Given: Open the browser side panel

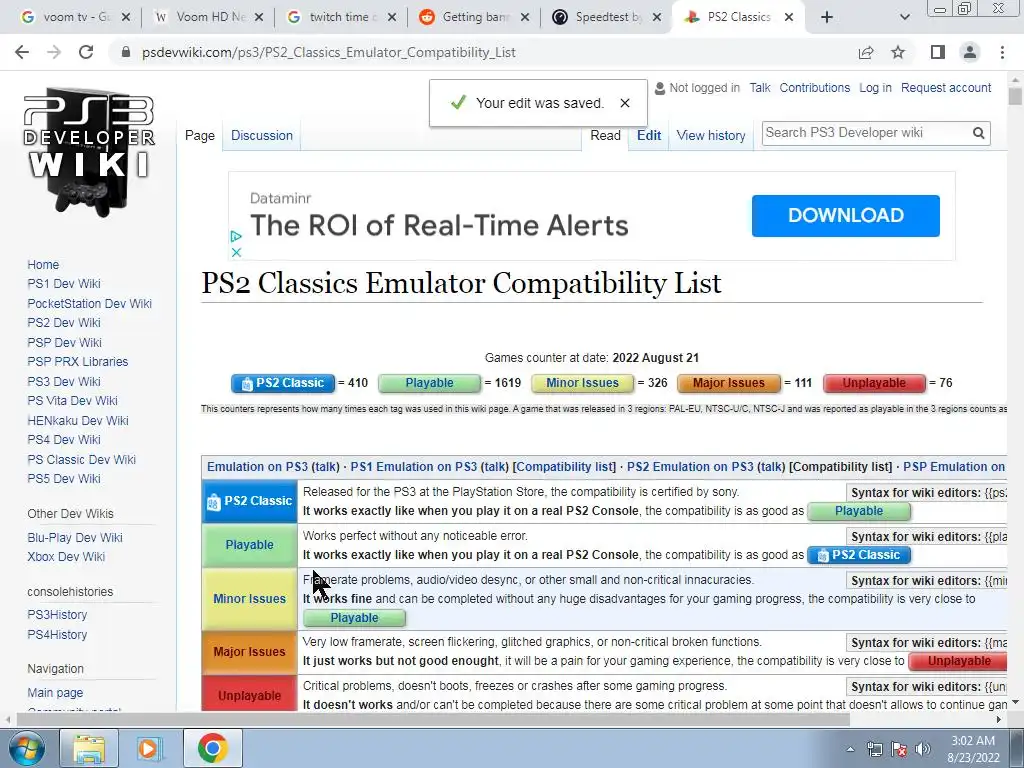Looking at the screenshot, I should point(938,52).
